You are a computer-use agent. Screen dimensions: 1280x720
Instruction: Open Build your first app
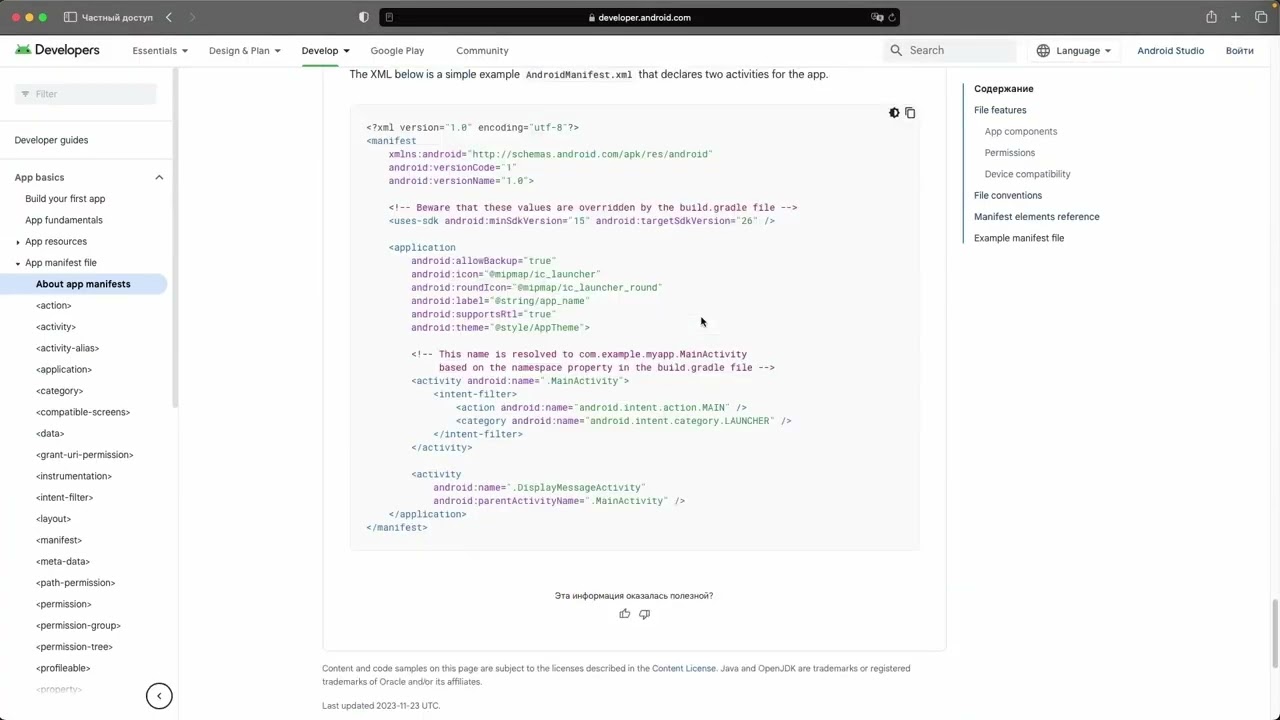coord(65,199)
